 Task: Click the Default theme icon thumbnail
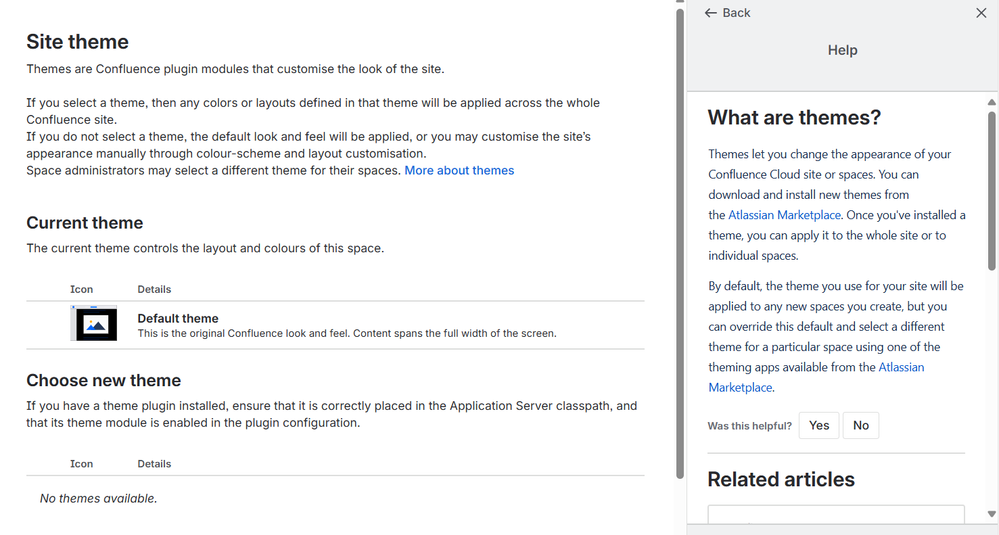coord(94,324)
